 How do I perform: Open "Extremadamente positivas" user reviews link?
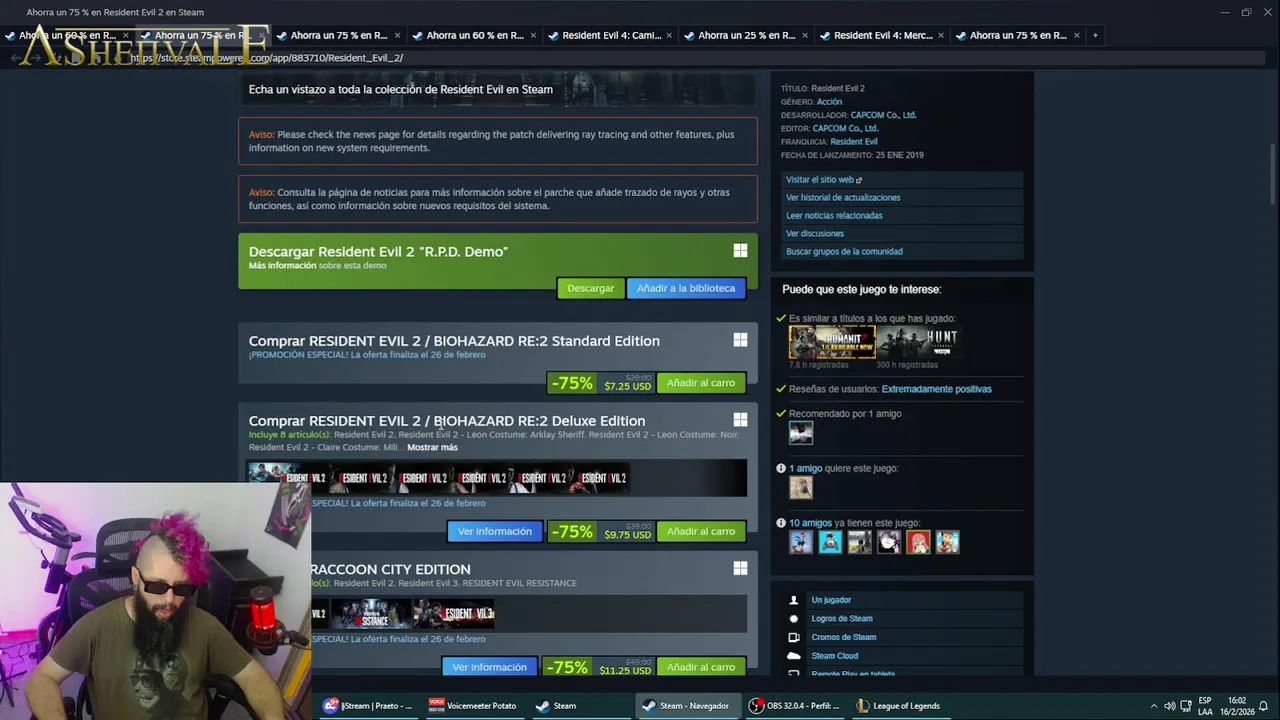tap(936, 389)
